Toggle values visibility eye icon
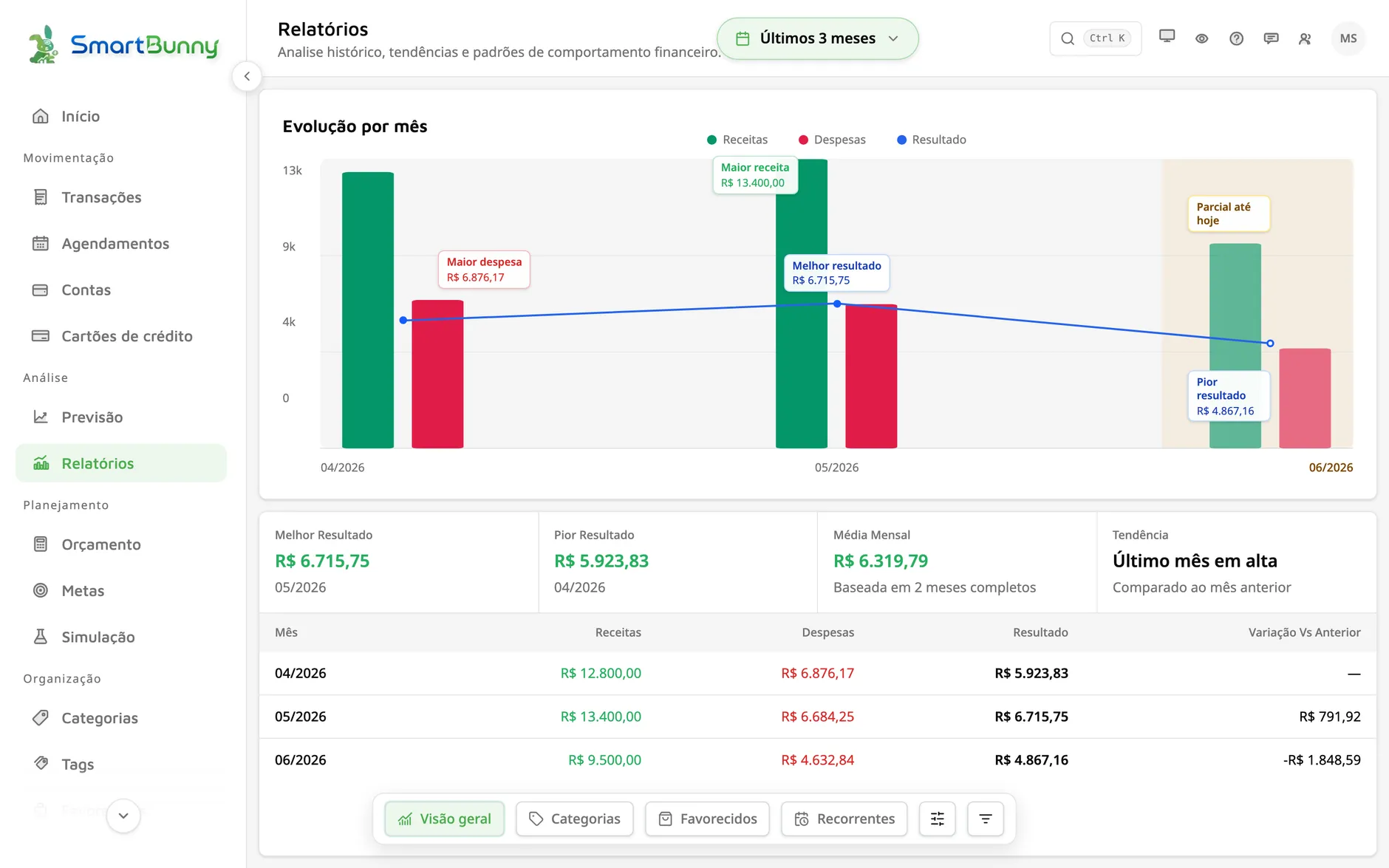This screenshot has height=868, width=1389. [1202, 38]
